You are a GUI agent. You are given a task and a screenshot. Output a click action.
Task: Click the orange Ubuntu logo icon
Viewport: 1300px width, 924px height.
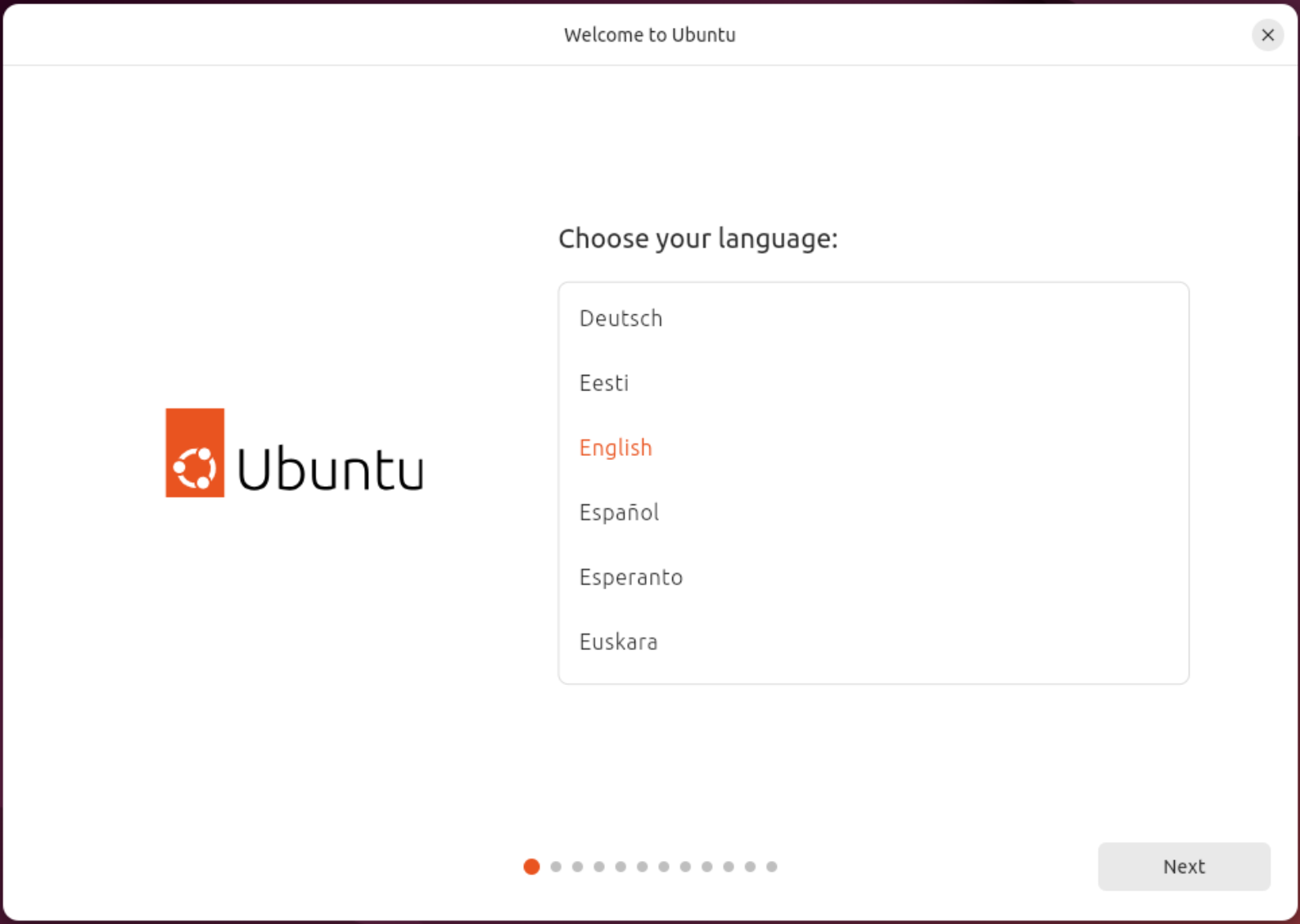click(195, 453)
